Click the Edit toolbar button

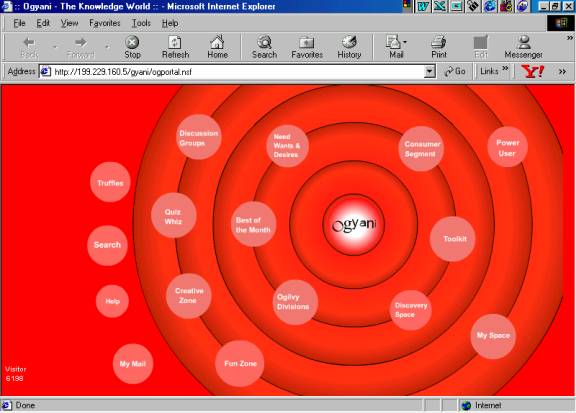pos(480,48)
